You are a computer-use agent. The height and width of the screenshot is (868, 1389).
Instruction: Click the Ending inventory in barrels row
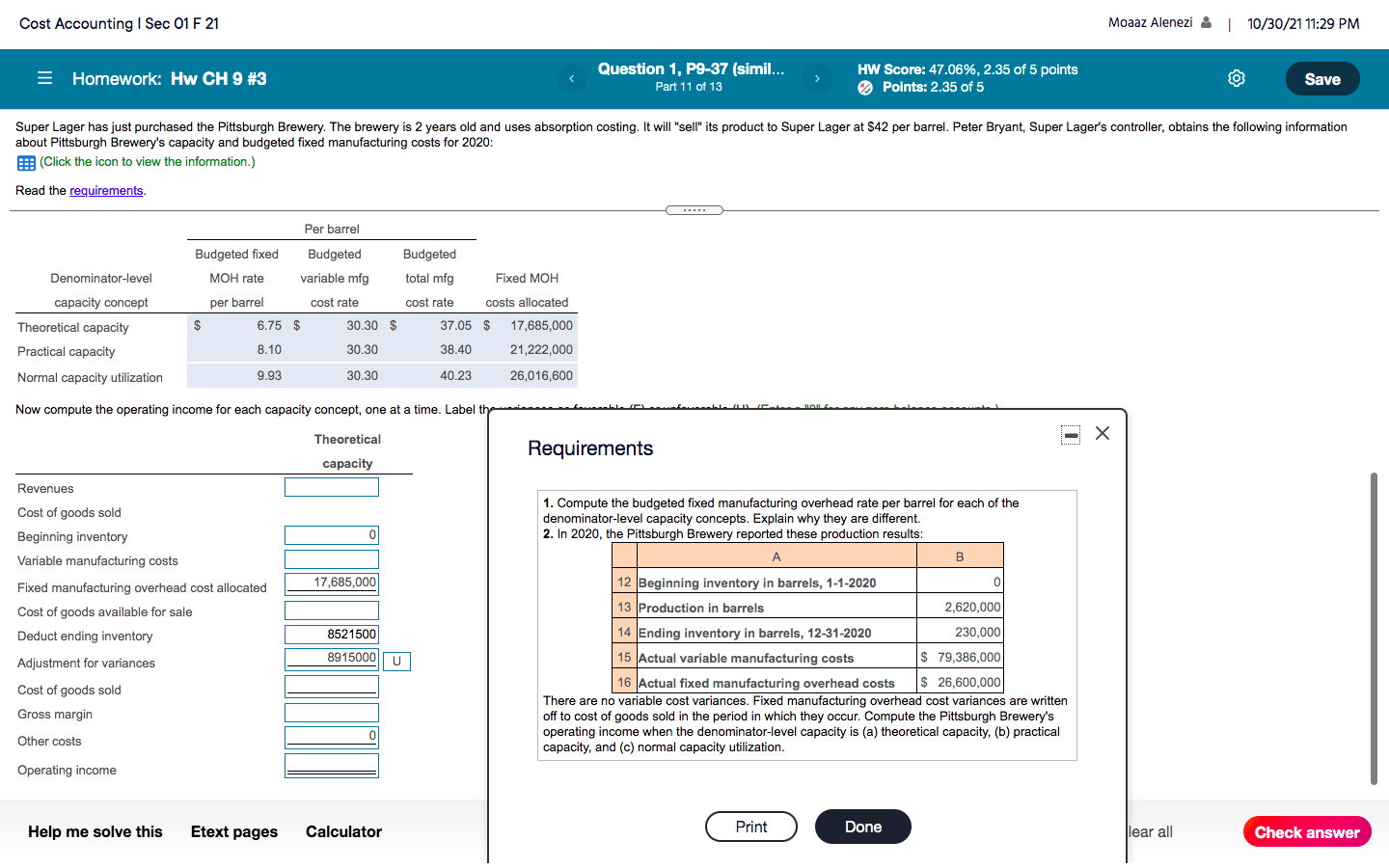[808, 633]
